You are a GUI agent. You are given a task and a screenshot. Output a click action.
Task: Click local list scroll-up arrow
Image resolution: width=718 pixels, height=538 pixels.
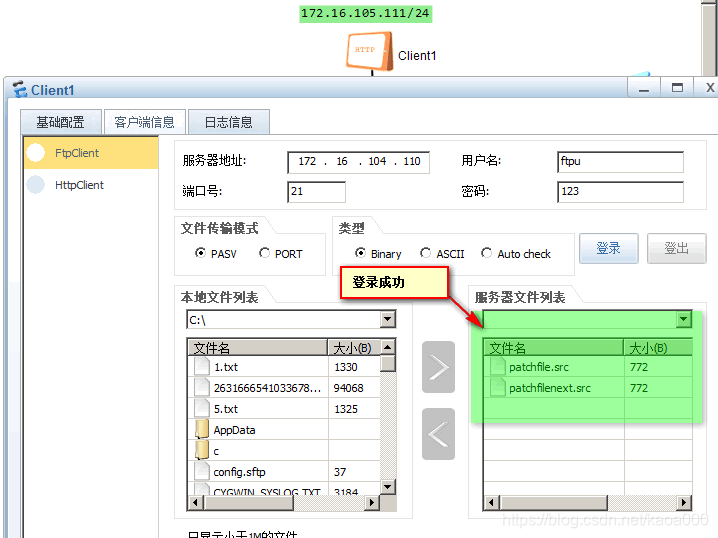coord(388,347)
